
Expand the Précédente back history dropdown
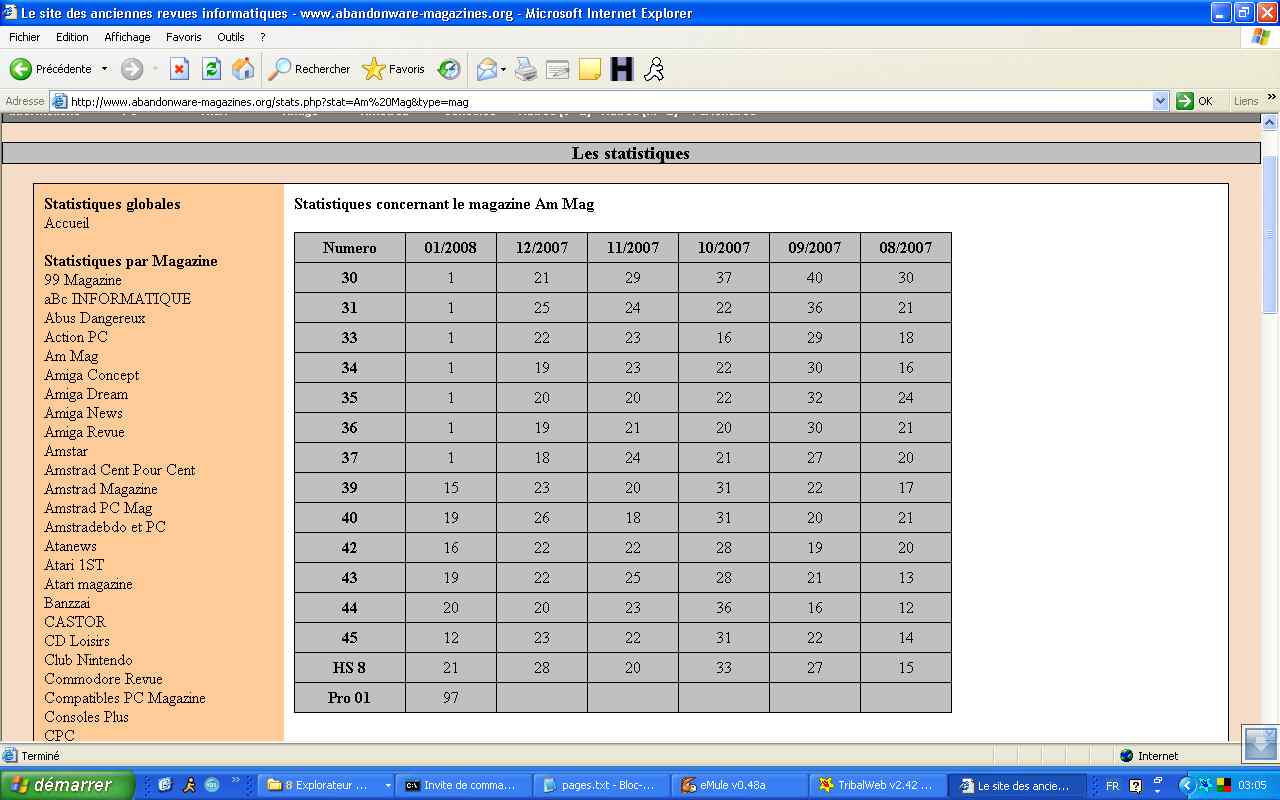(104, 69)
